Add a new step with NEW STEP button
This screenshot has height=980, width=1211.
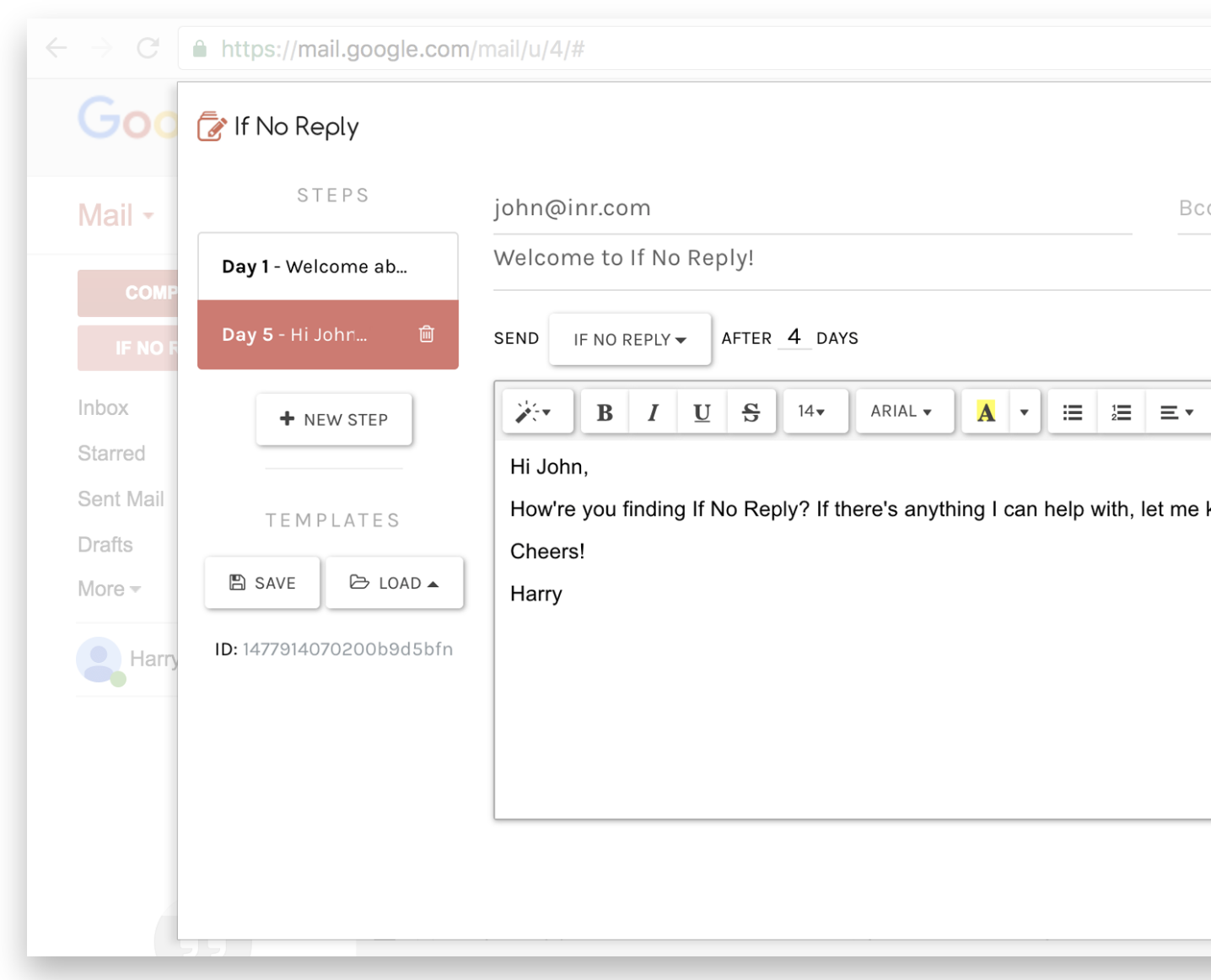click(334, 419)
